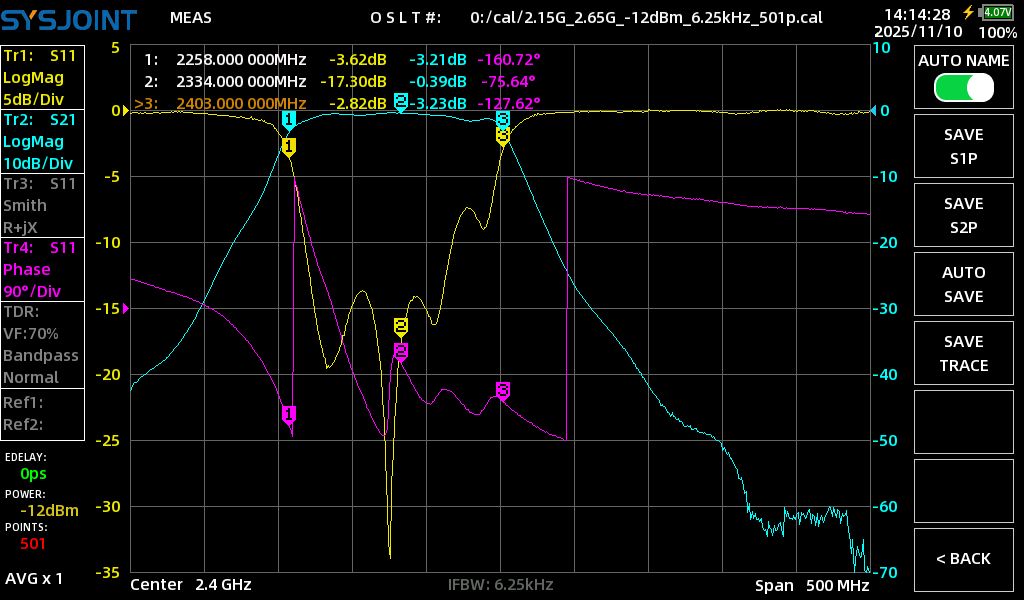Click the battery voltage indicator icon
This screenshot has width=1024, height=600.
click(996, 12)
